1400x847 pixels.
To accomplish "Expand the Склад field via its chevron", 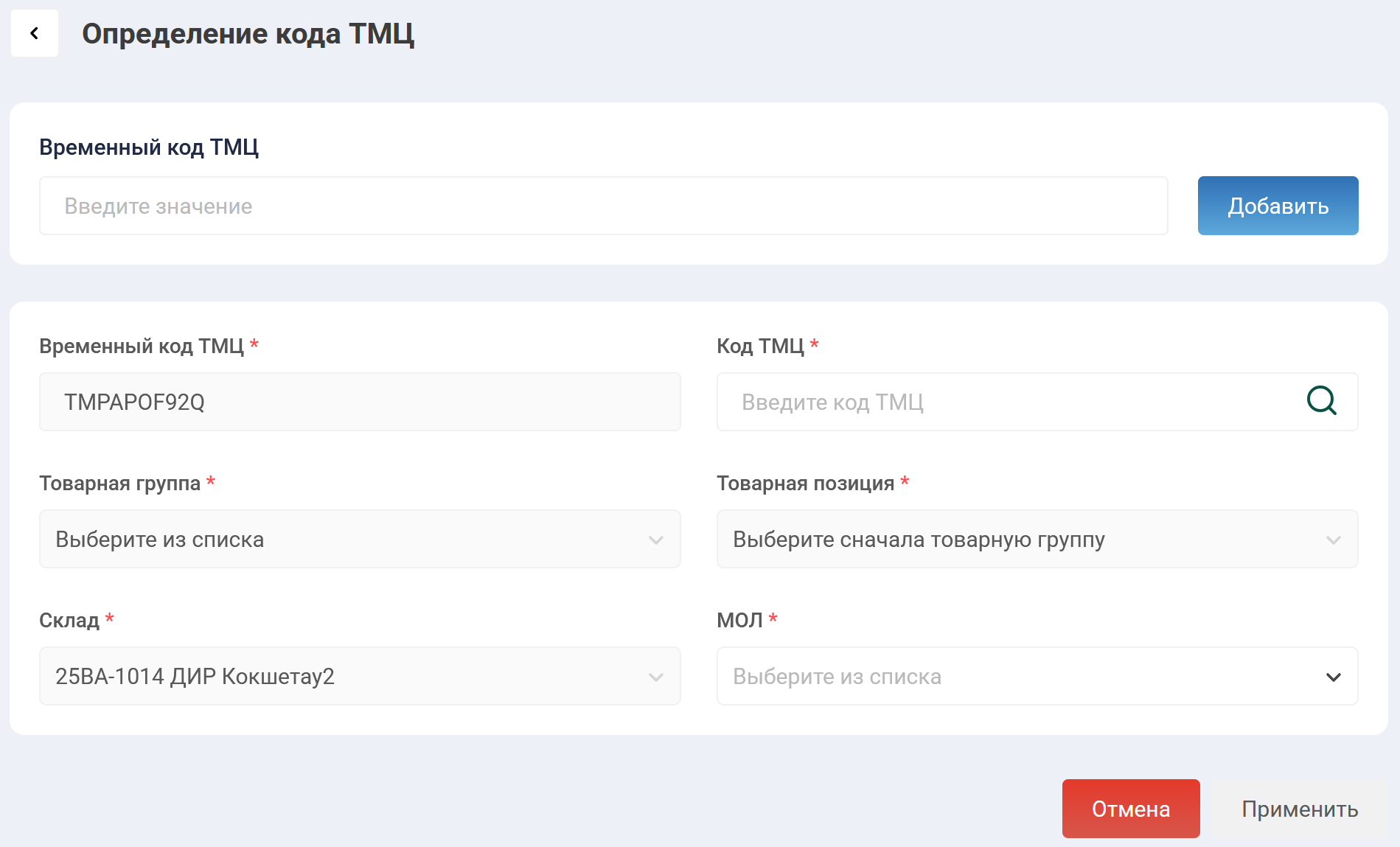I will click(x=655, y=676).
